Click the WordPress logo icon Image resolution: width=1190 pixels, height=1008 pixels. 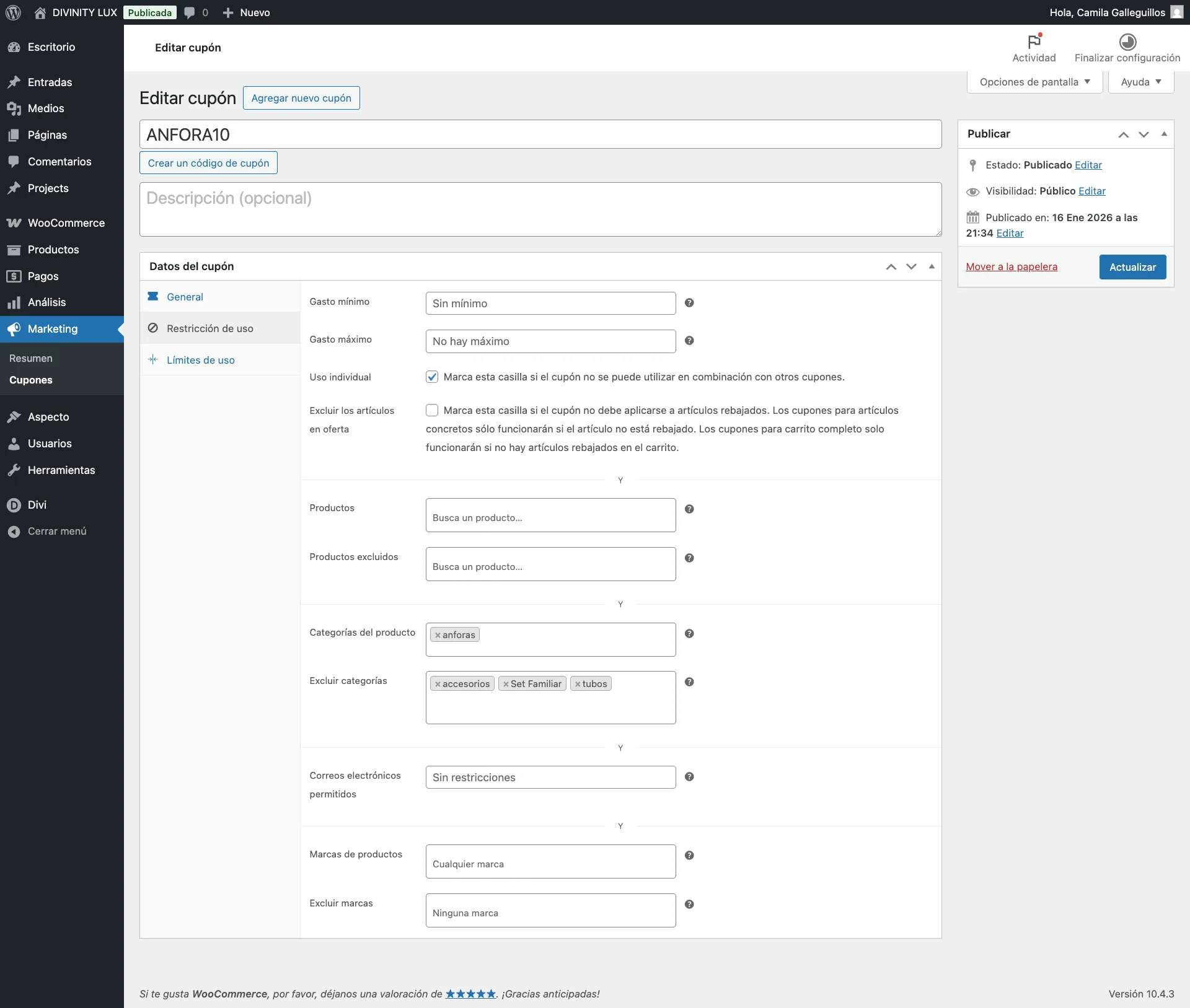[x=13, y=12]
